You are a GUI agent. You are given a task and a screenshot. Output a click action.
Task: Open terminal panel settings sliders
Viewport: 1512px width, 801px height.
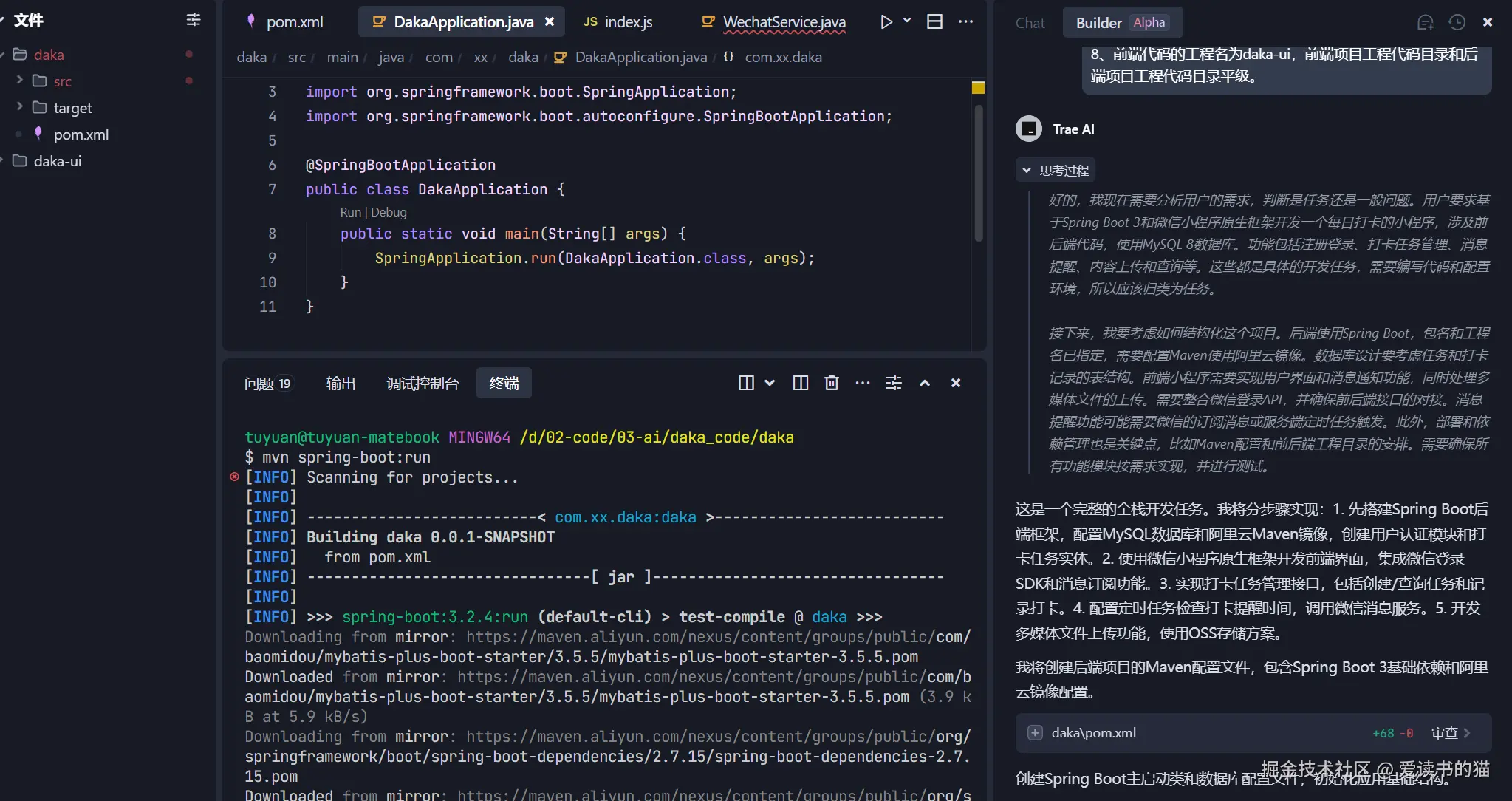click(894, 383)
